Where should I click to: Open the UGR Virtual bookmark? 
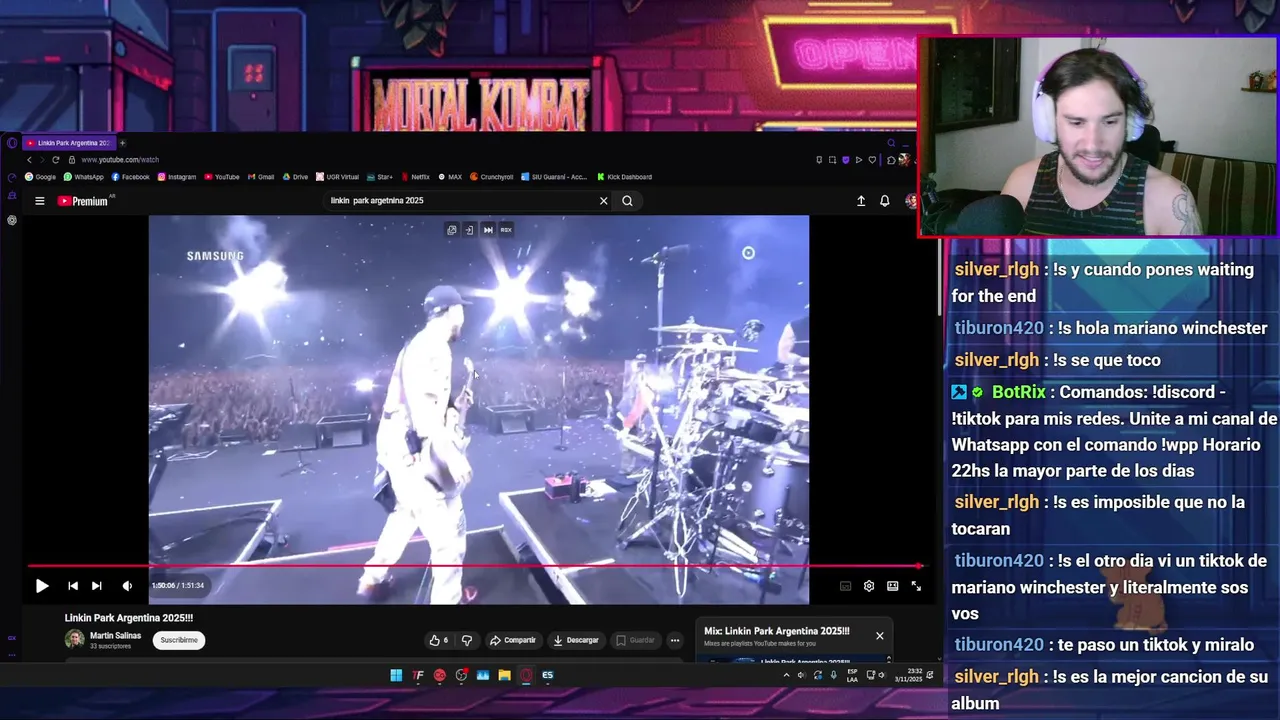337,177
